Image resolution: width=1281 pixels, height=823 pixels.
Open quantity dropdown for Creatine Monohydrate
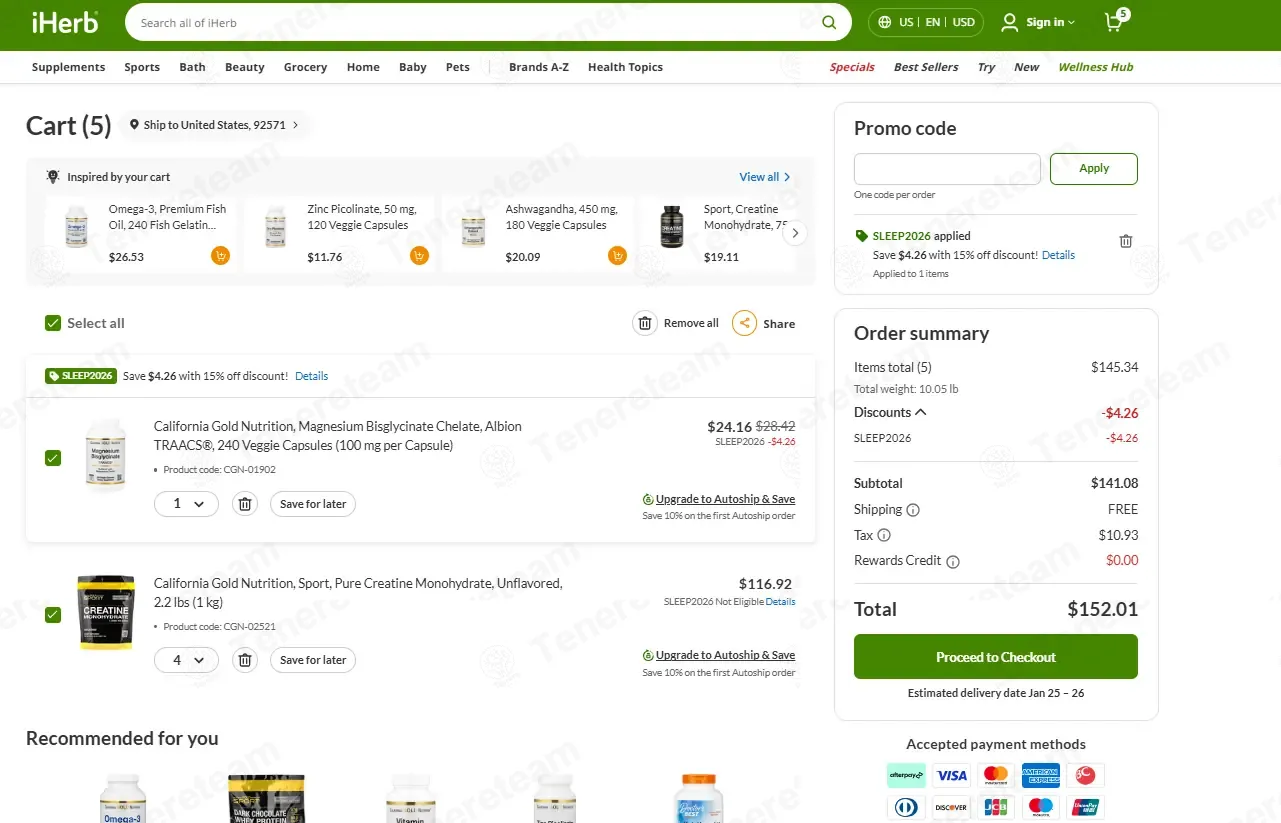(x=187, y=660)
